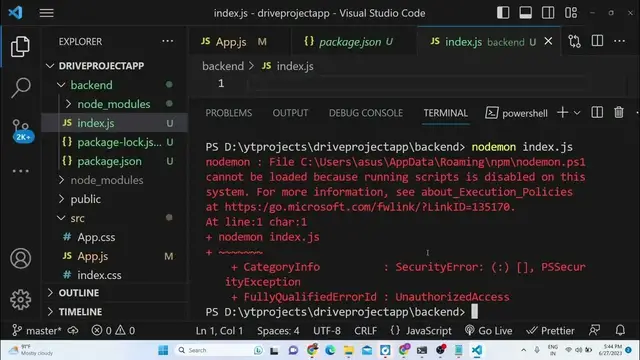The height and width of the screenshot is (360, 640).
Task: Split the editor right
Action: click(x=597, y=41)
